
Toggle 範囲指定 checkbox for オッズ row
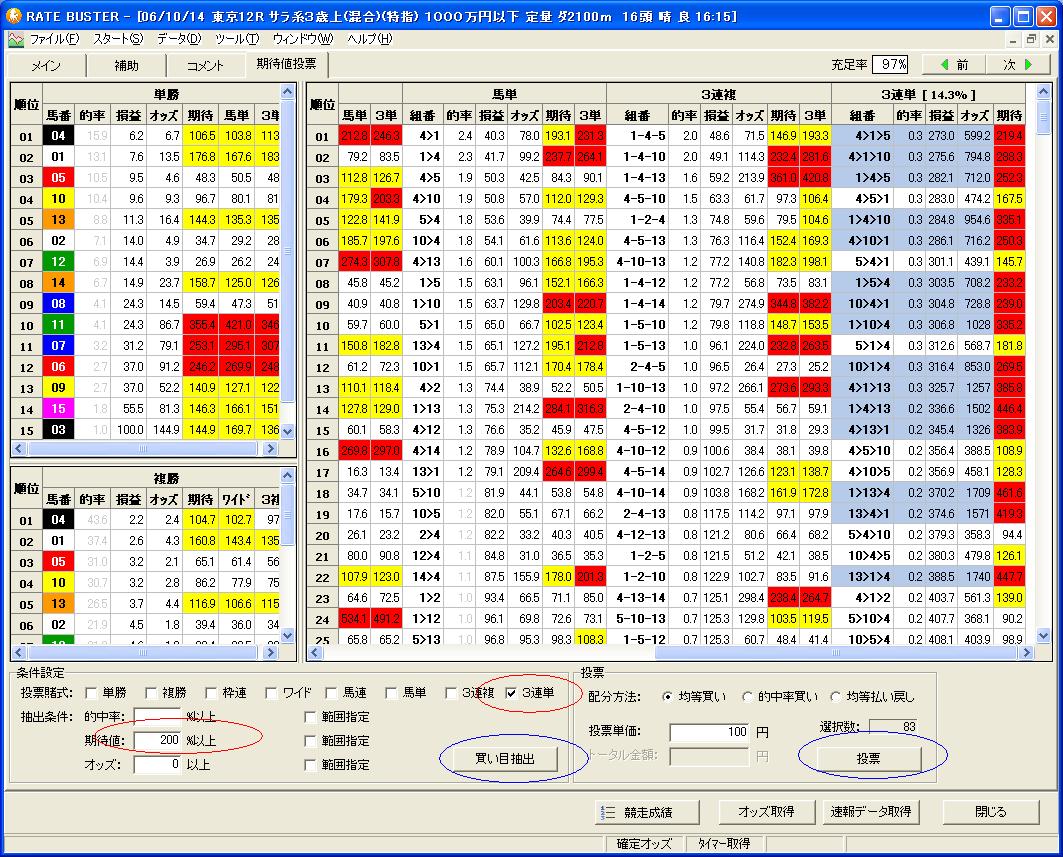pos(310,765)
